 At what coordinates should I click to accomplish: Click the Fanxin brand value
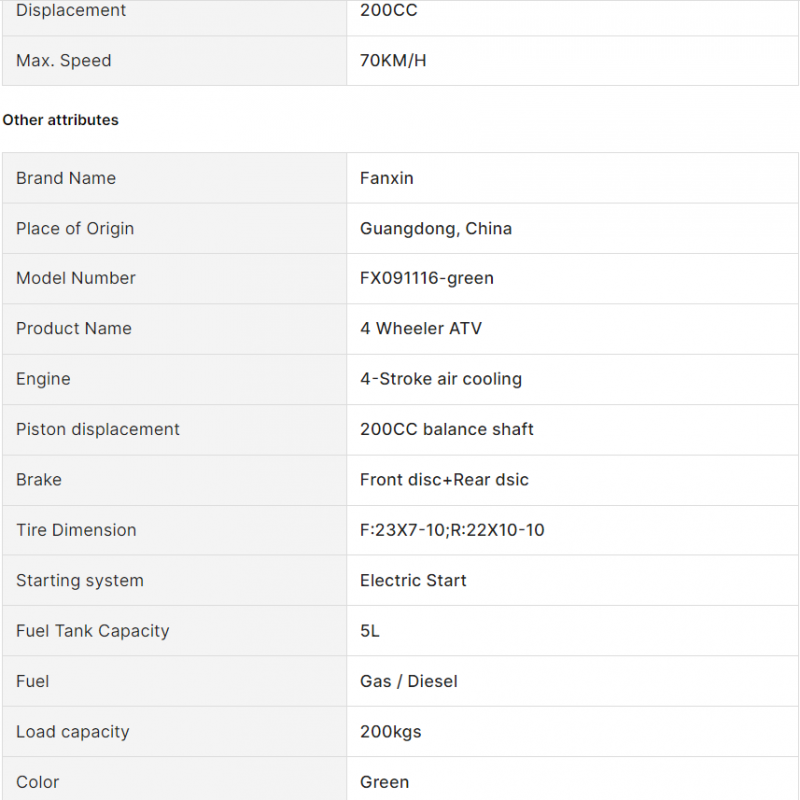pyautogui.click(x=386, y=178)
